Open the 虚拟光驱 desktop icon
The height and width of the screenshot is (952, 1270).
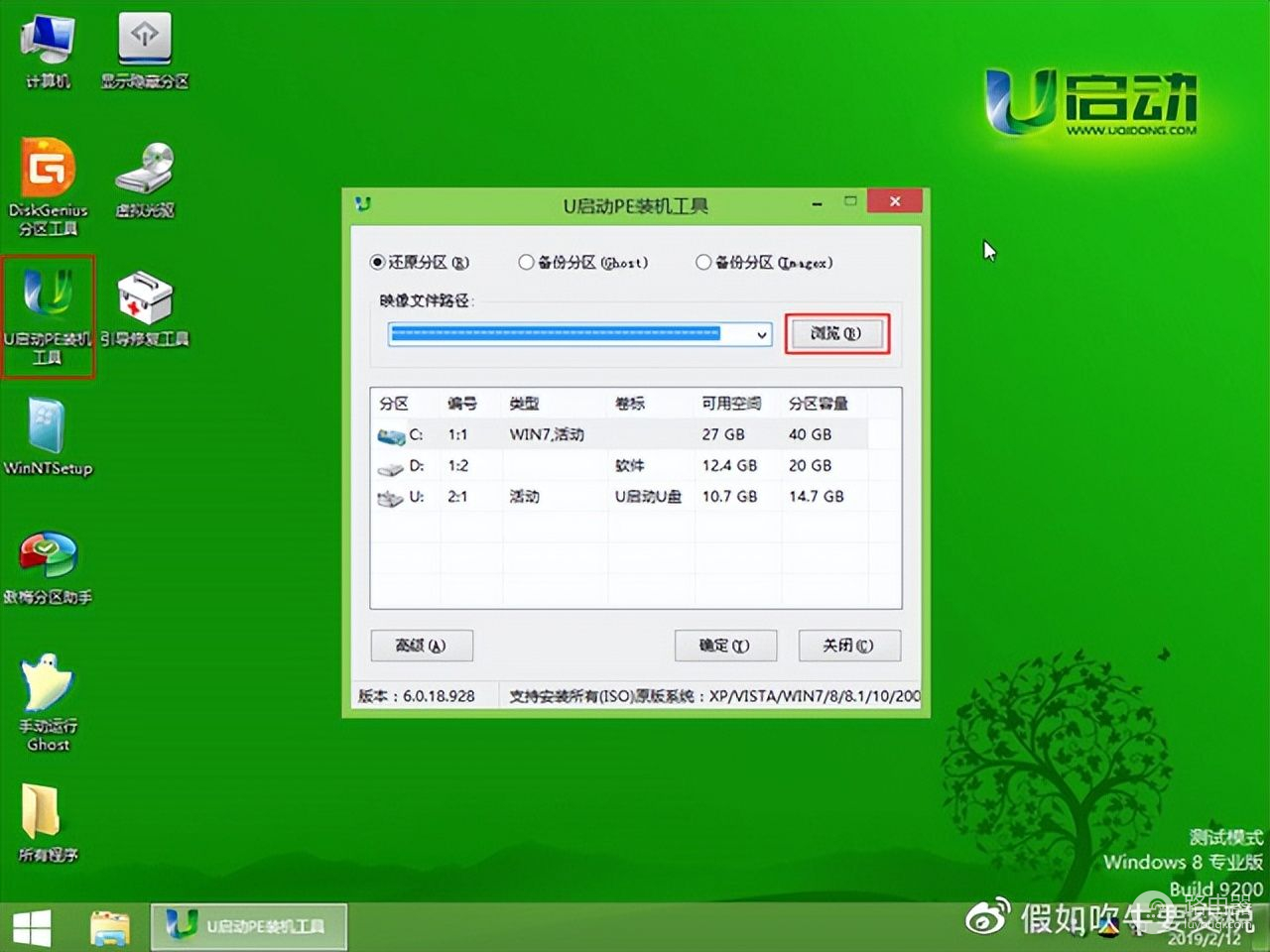pos(144,178)
